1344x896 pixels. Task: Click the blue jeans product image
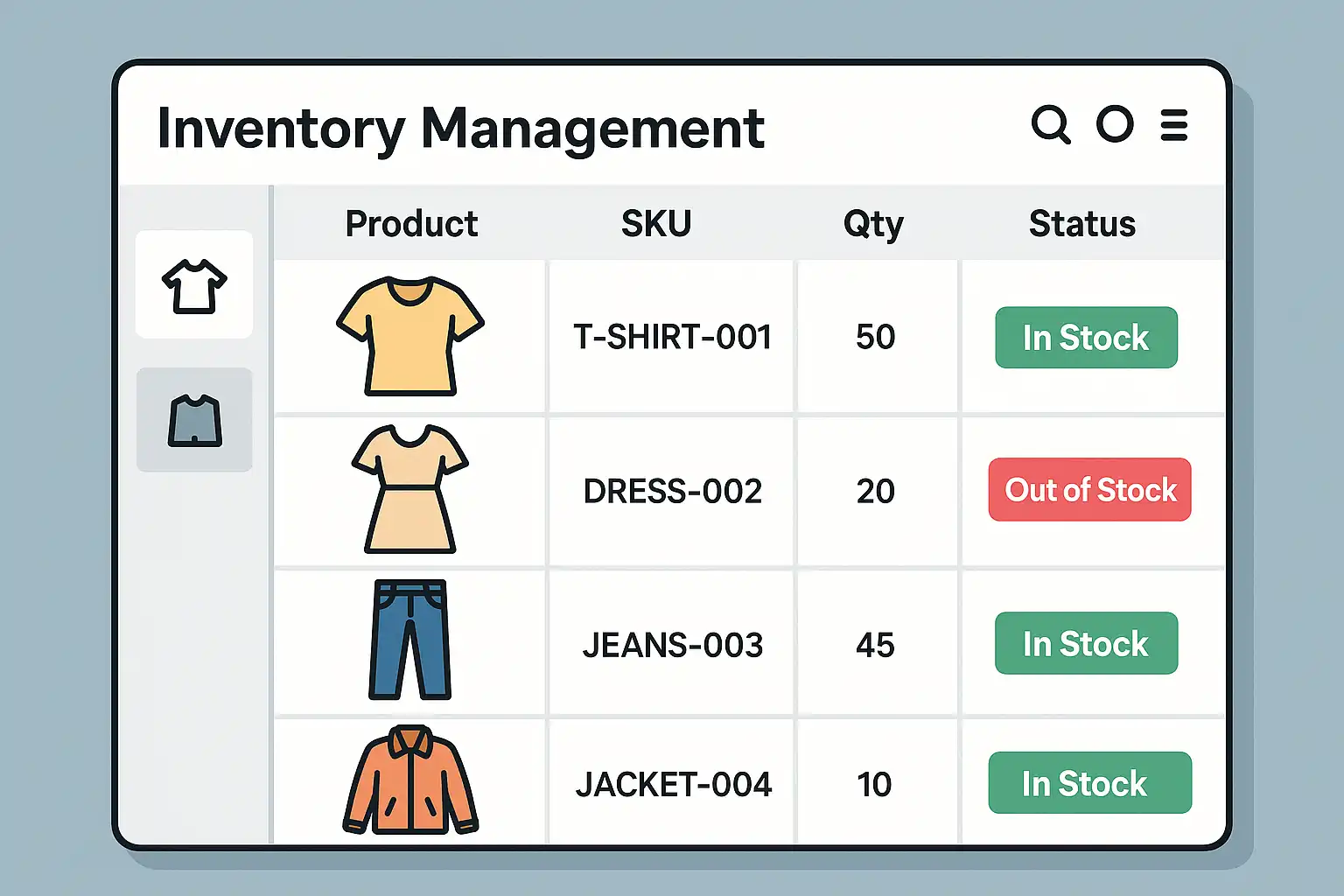(x=410, y=640)
